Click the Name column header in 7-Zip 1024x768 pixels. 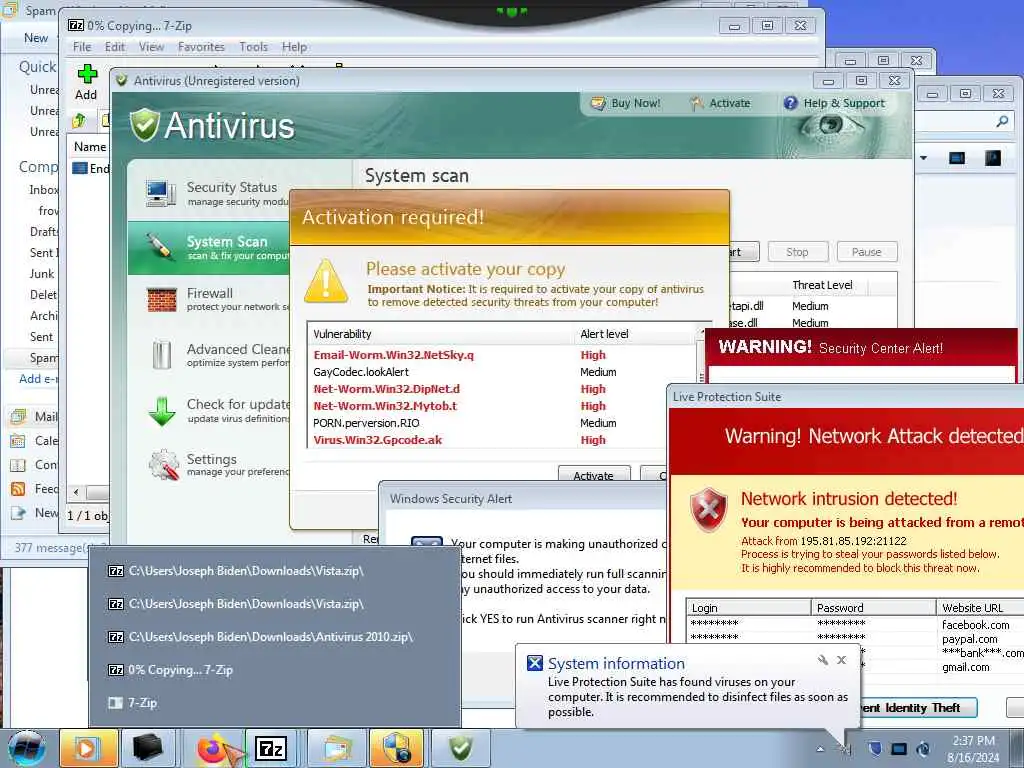pyautogui.click(x=90, y=147)
